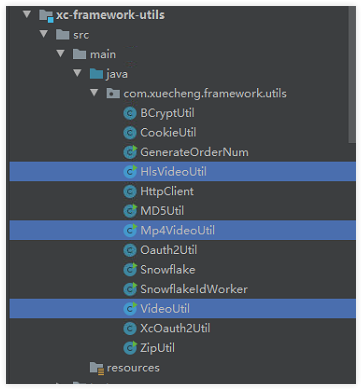Select the HttpClient class
Screen dimensions: 362x390
click(167, 191)
